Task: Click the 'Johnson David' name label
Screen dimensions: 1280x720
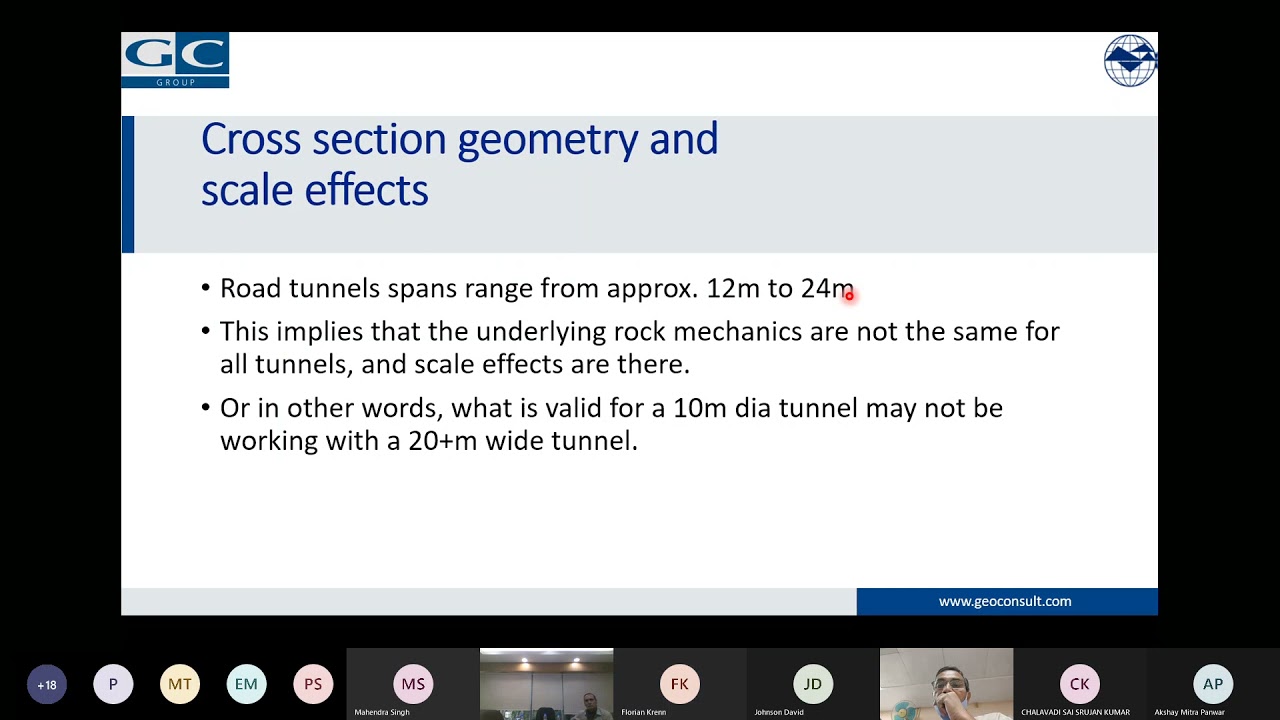Action: [779, 712]
